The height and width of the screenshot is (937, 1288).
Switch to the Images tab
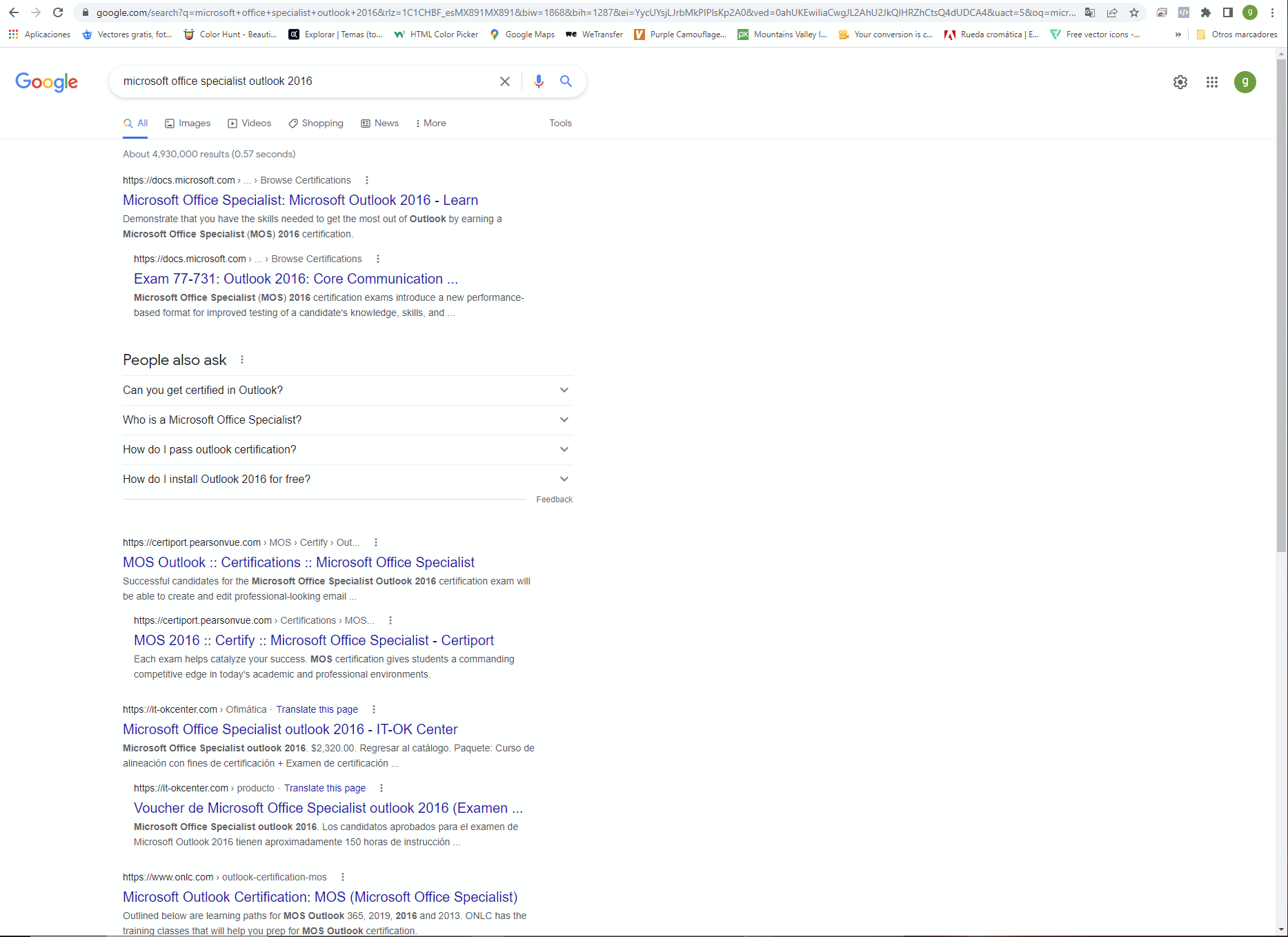click(188, 124)
